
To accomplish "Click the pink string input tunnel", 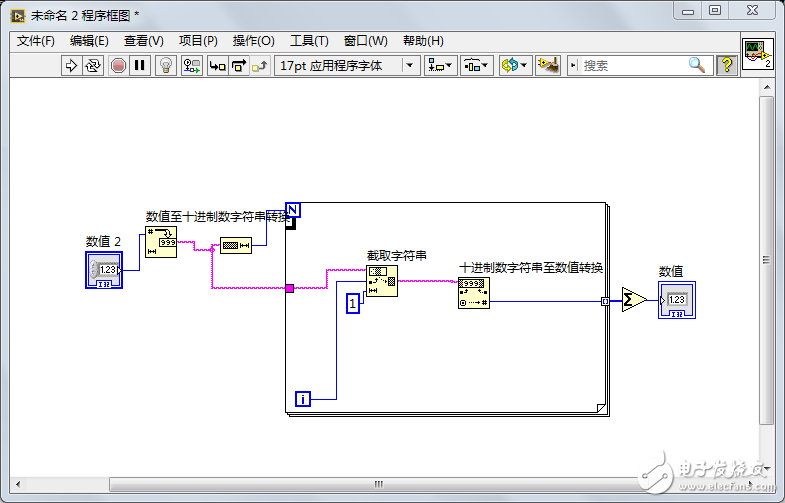I will [289, 288].
